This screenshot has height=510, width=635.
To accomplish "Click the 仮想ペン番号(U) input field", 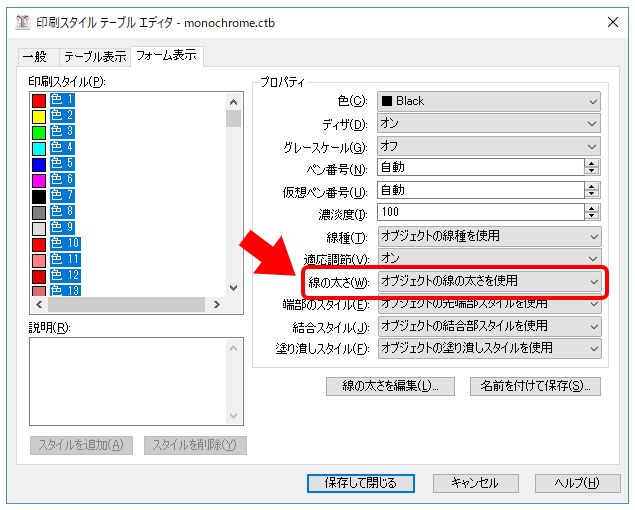I will (x=481, y=190).
